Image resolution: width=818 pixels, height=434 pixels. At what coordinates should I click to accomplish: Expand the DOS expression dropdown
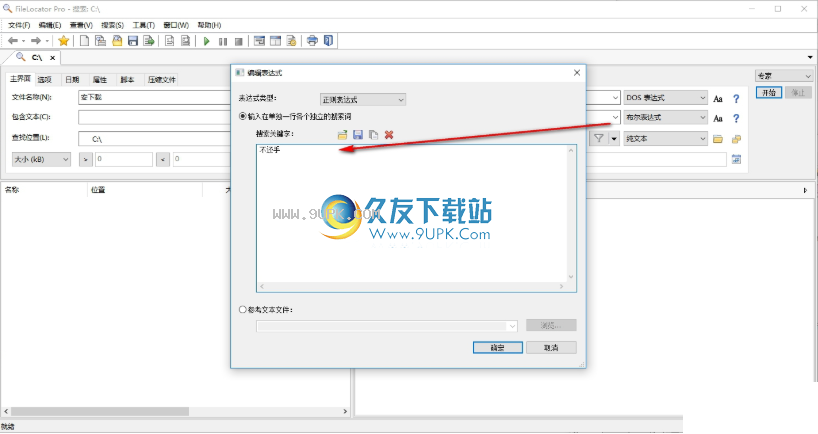[666, 98]
